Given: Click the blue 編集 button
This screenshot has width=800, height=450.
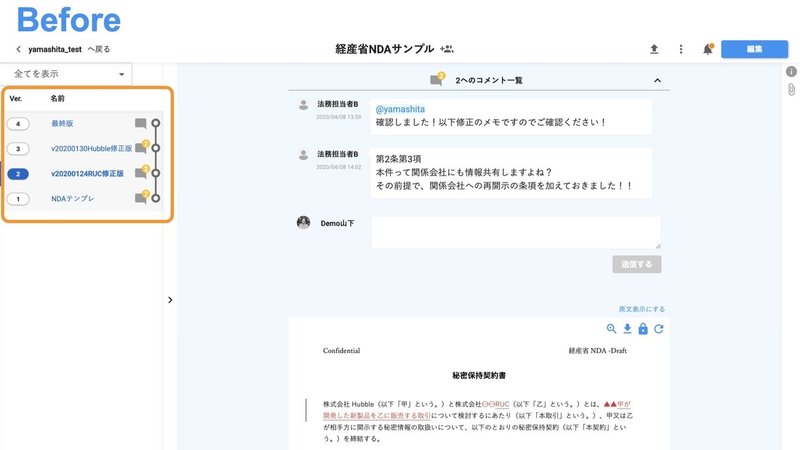Looking at the screenshot, I should [754, 49].
